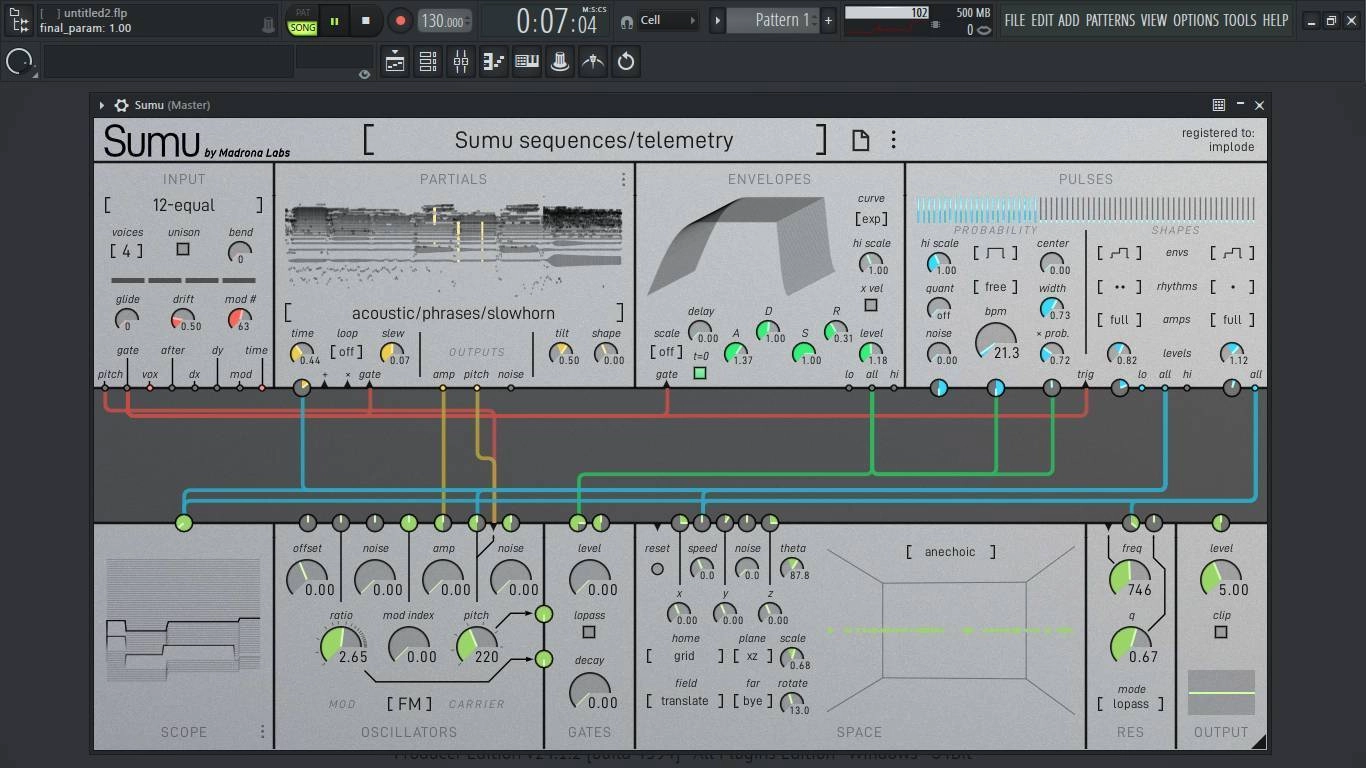Open the FILE menu
Viewport: 1366px width, 768px height.
(x=1015, y=20)
